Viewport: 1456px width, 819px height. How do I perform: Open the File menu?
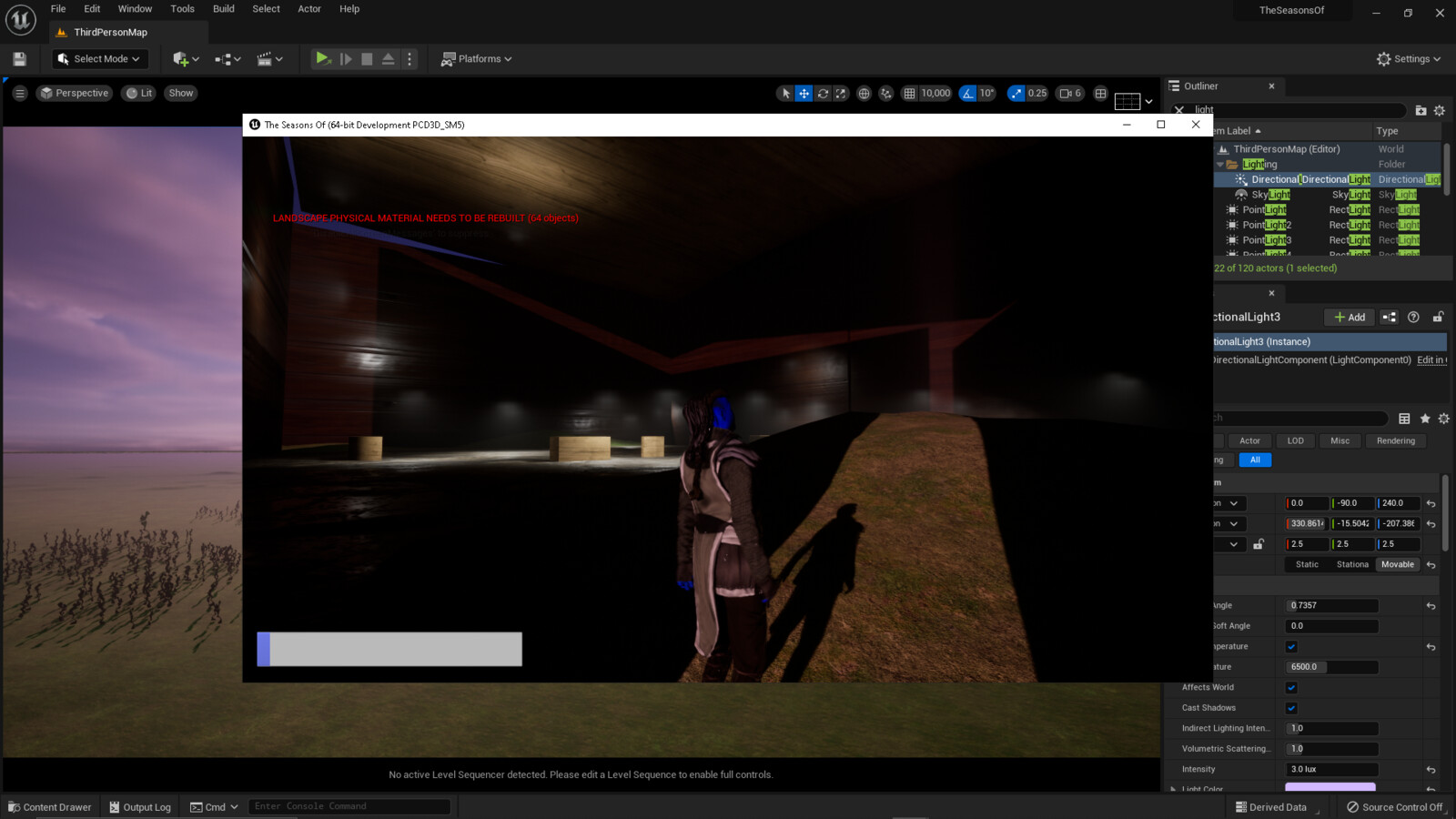pyautogui.click(x=58, y=9)
